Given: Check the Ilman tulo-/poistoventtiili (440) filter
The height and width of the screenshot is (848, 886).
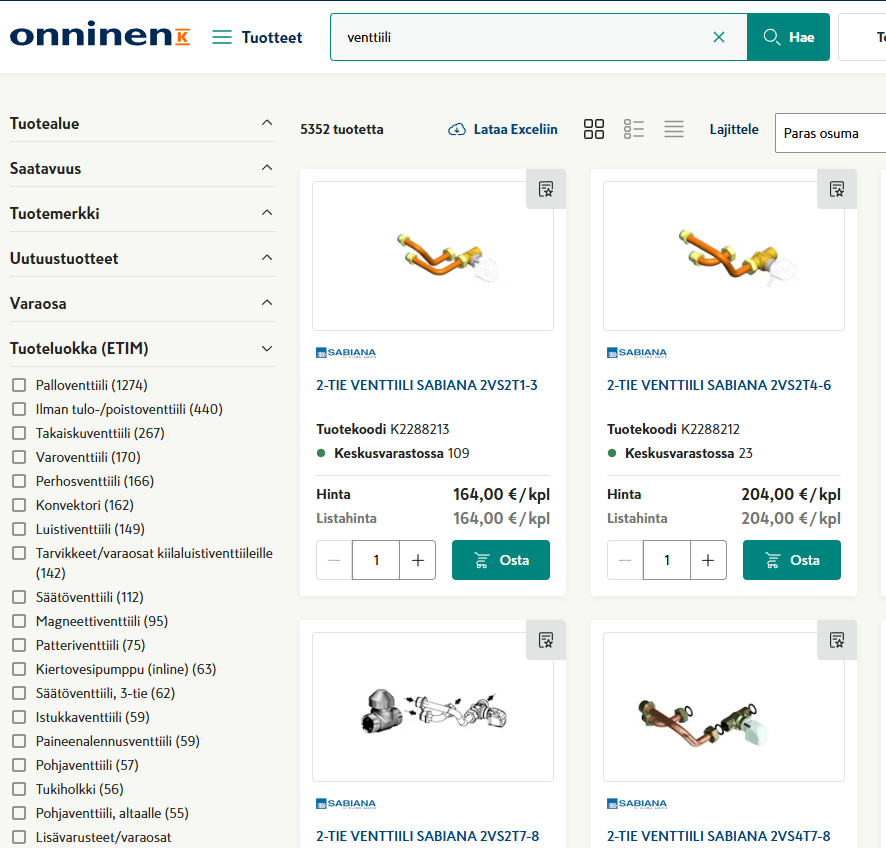Looking at the screenshot, I should coord(19,409).
